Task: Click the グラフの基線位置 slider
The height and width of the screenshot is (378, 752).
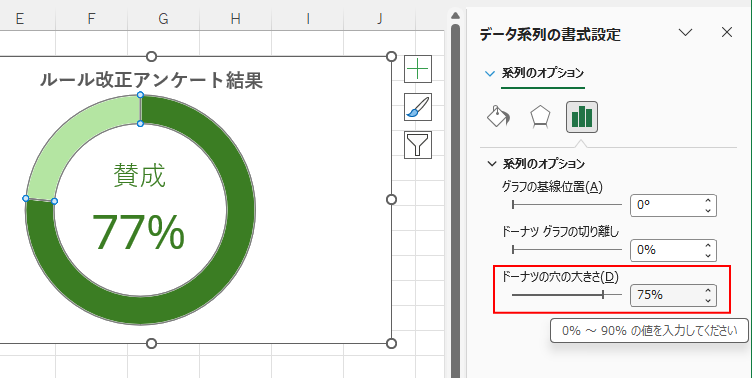Action: tap(566, 205)
